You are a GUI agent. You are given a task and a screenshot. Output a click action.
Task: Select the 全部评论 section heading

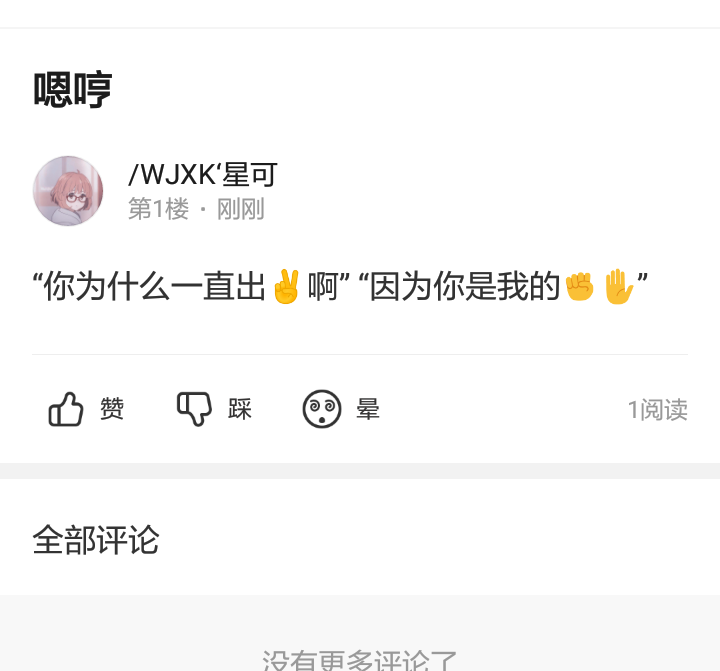coord(96,540)
